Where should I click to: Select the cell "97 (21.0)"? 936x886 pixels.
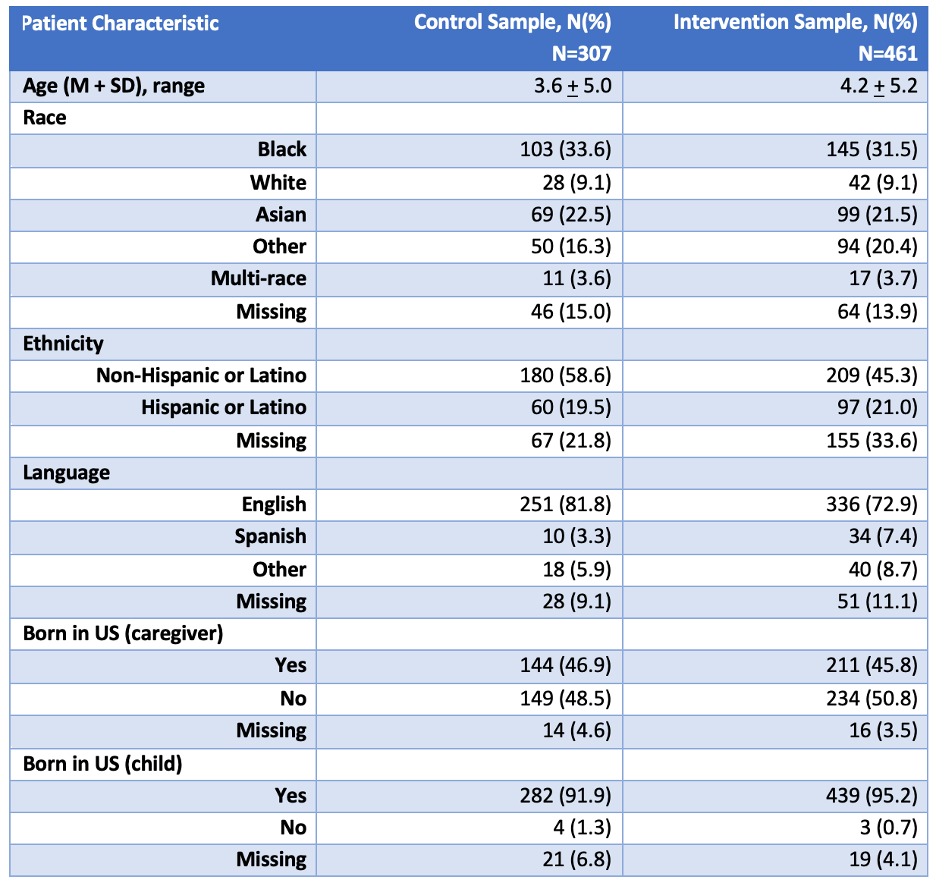[877, 408]
